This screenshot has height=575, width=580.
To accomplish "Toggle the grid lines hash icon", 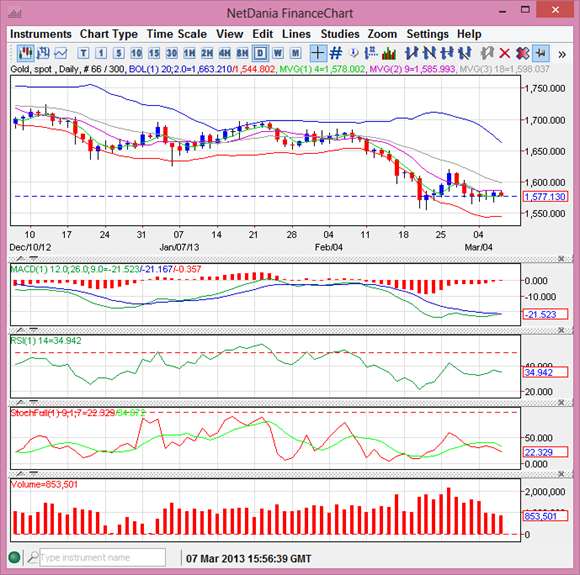I will [x=336, y=53].
